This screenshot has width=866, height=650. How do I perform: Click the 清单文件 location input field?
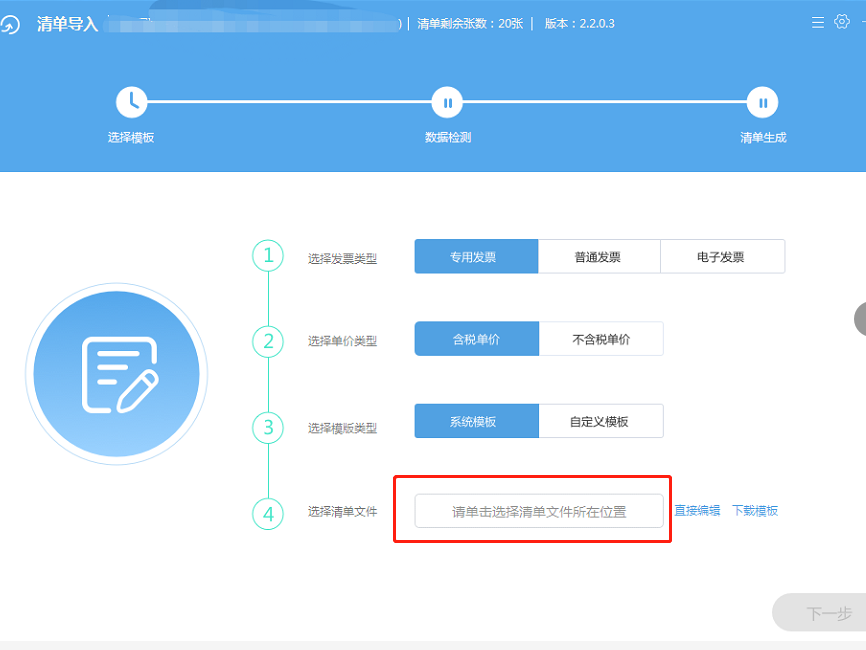click(539, 511)
